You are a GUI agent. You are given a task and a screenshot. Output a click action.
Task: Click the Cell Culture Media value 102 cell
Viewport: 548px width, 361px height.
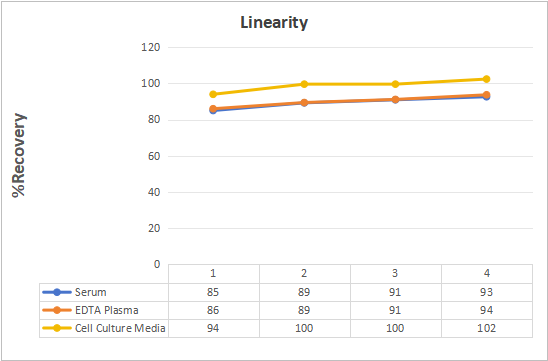tap(487, 328)
